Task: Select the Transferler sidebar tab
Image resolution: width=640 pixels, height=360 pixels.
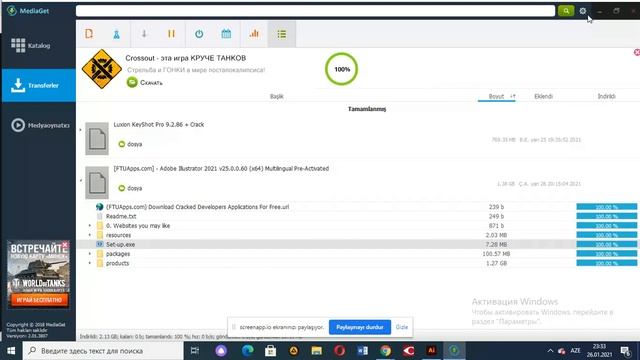Action: [x=38, y=85]
